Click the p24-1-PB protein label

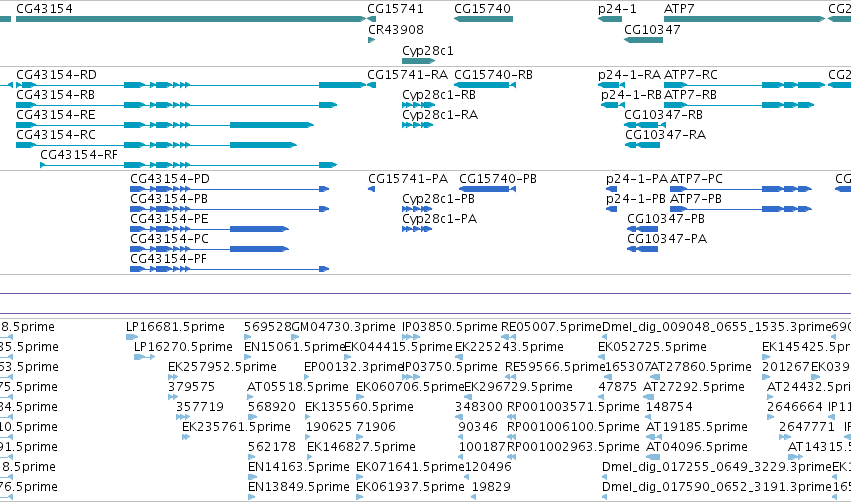636,199
